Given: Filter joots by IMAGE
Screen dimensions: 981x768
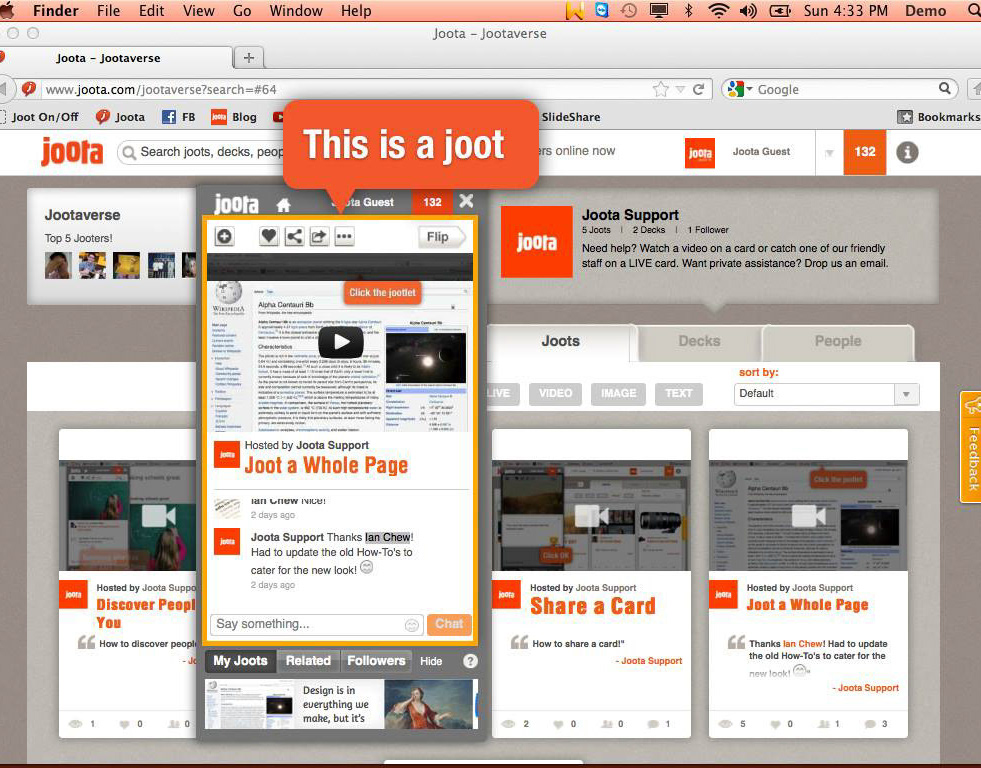Looking at the screenshot, I should [618, 393].
